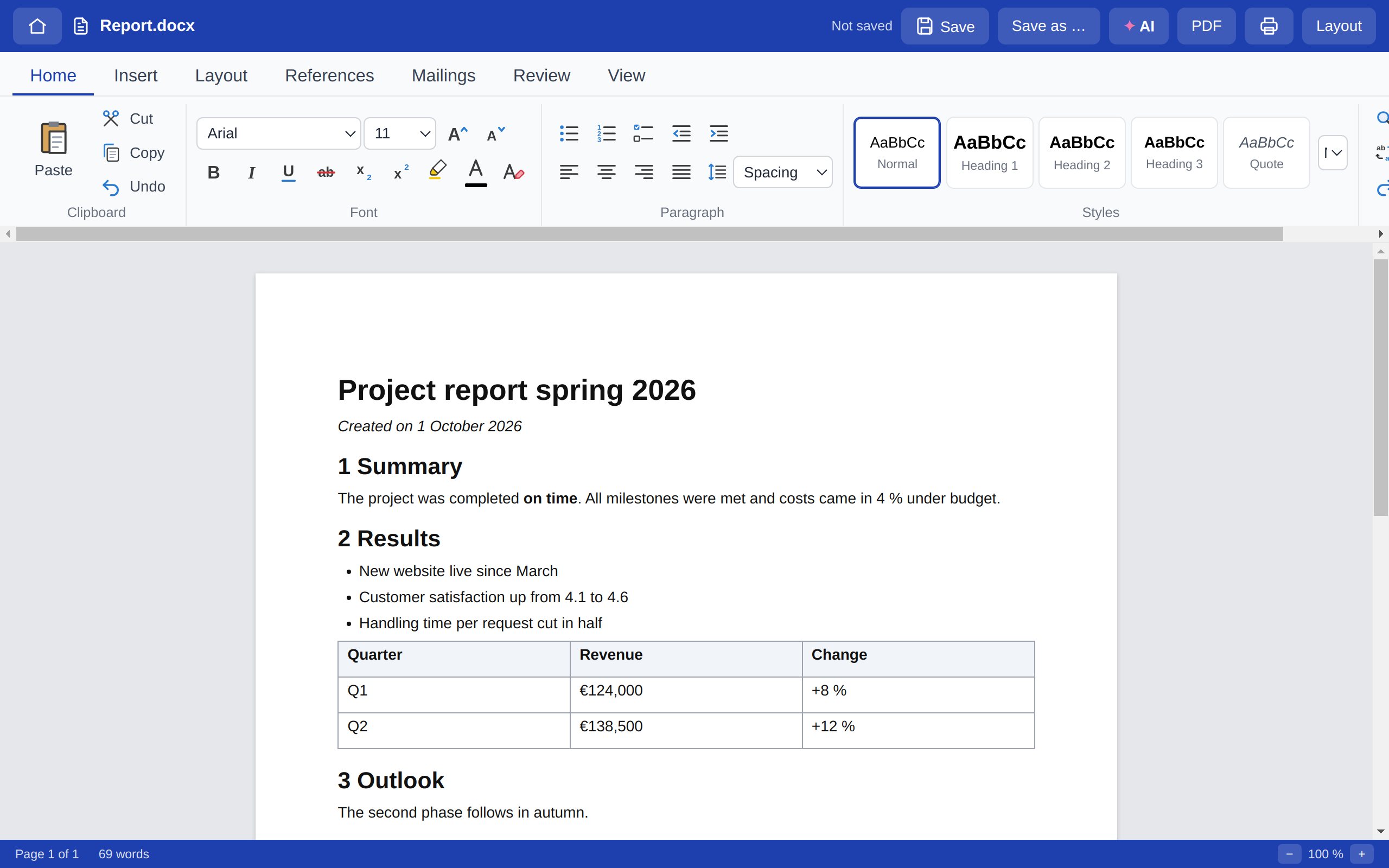
Task: Insert a checklist
Action: (643, 134)
